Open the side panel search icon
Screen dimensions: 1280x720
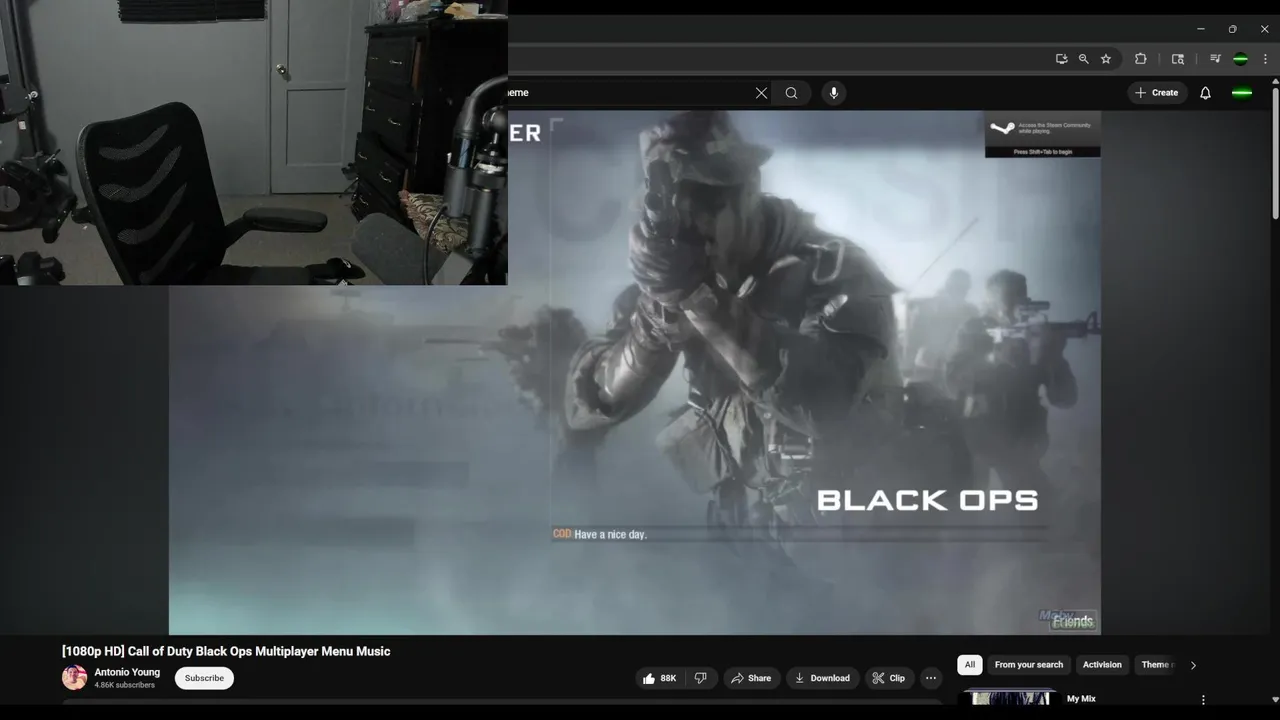tap(1178, 59)
